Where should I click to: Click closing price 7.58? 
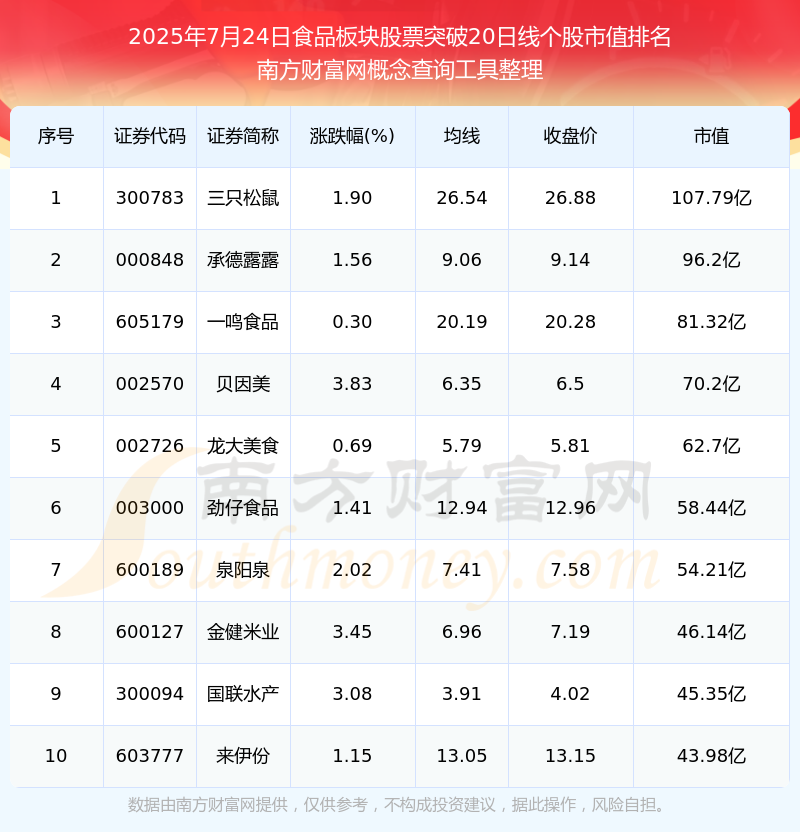coord(570,570)
